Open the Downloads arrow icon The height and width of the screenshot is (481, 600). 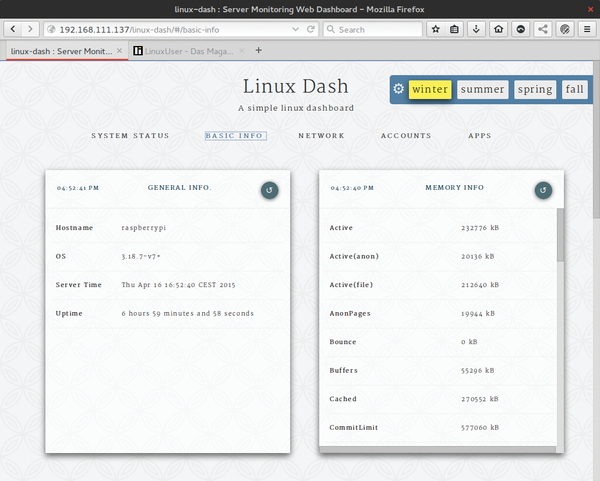point(476,29)
